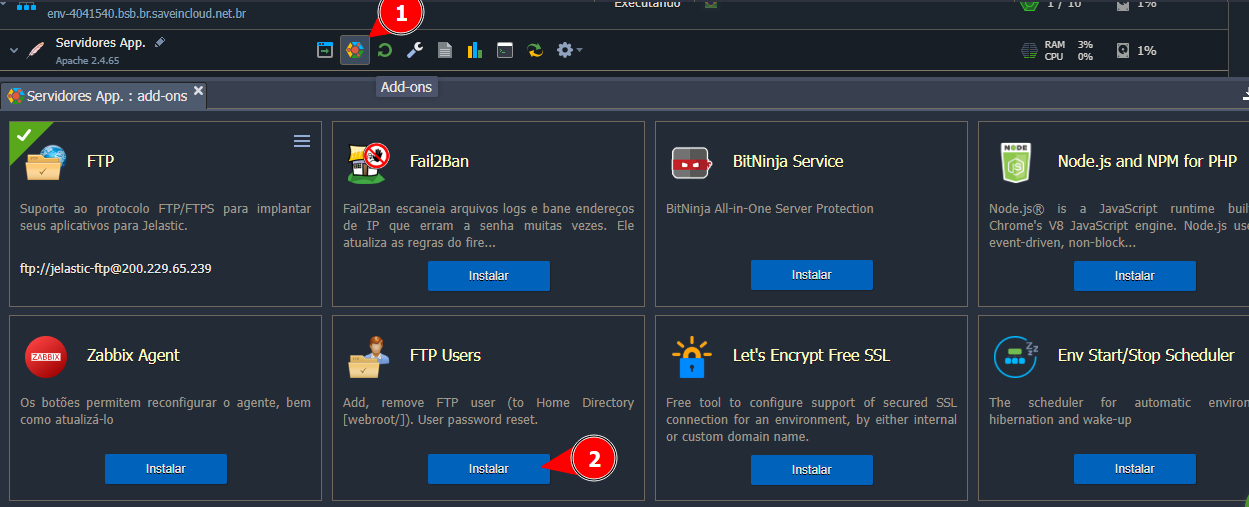
Task: Click the open in browser icon
Action: [325, 50]
